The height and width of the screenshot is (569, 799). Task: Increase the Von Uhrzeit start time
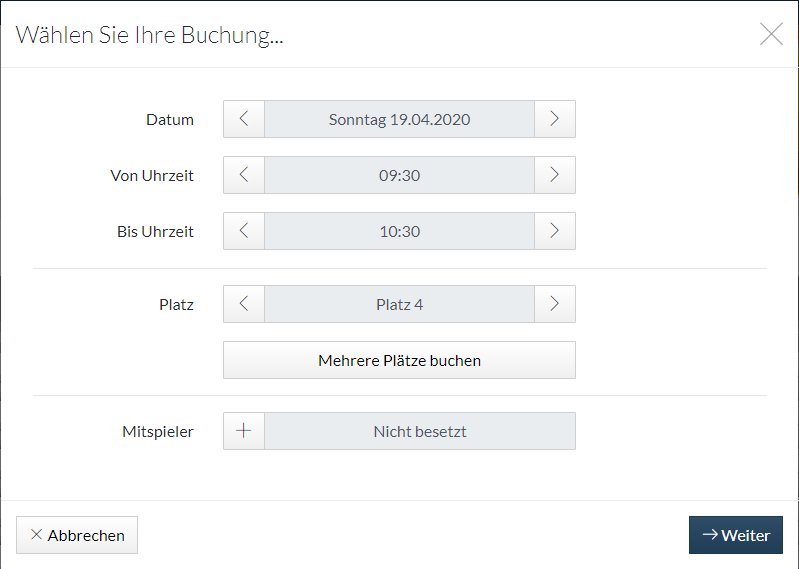pos(555,175)
